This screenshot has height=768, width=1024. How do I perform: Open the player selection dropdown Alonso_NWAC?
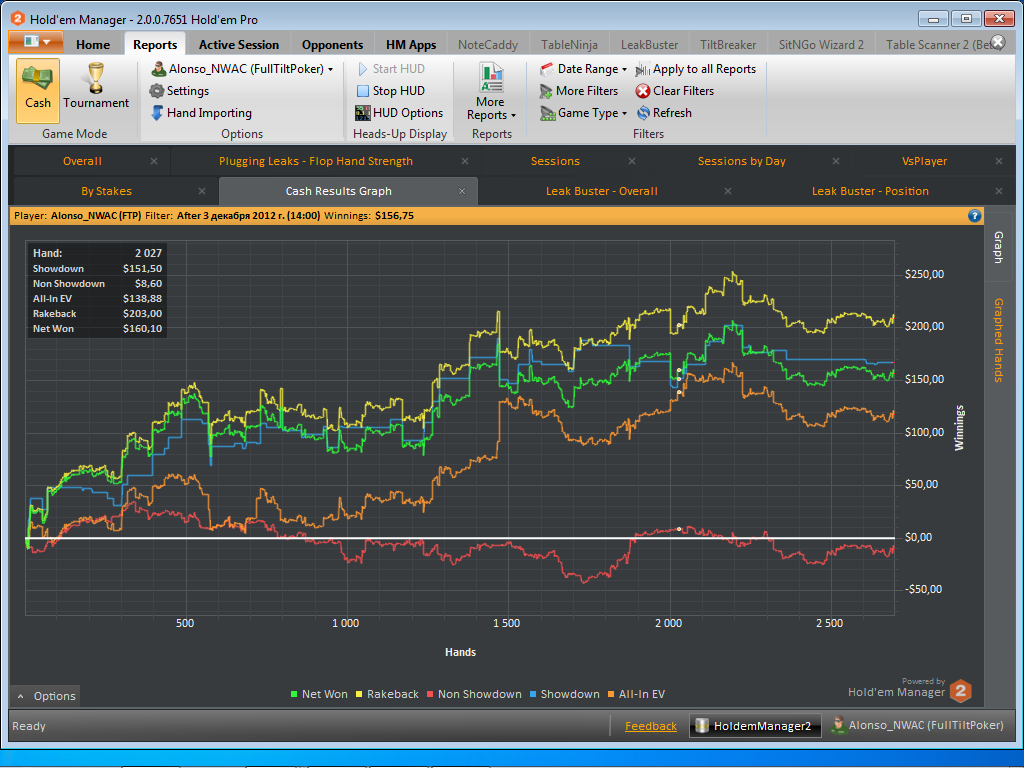[242, 69]
